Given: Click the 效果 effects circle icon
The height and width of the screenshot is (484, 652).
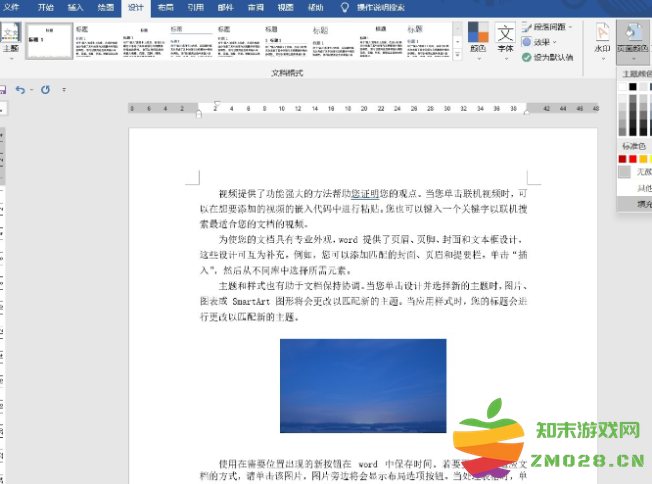Looking at the screenshot, I should [x=526, y=42].
